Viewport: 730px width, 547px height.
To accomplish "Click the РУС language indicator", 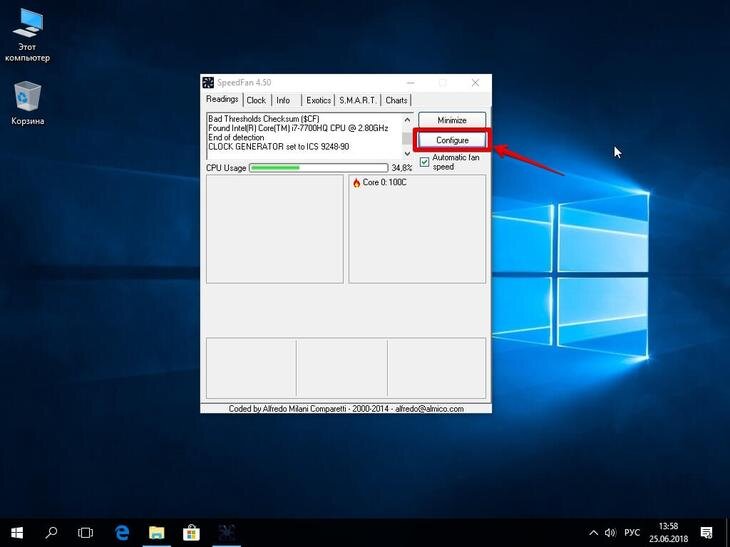I will (632, 533).
